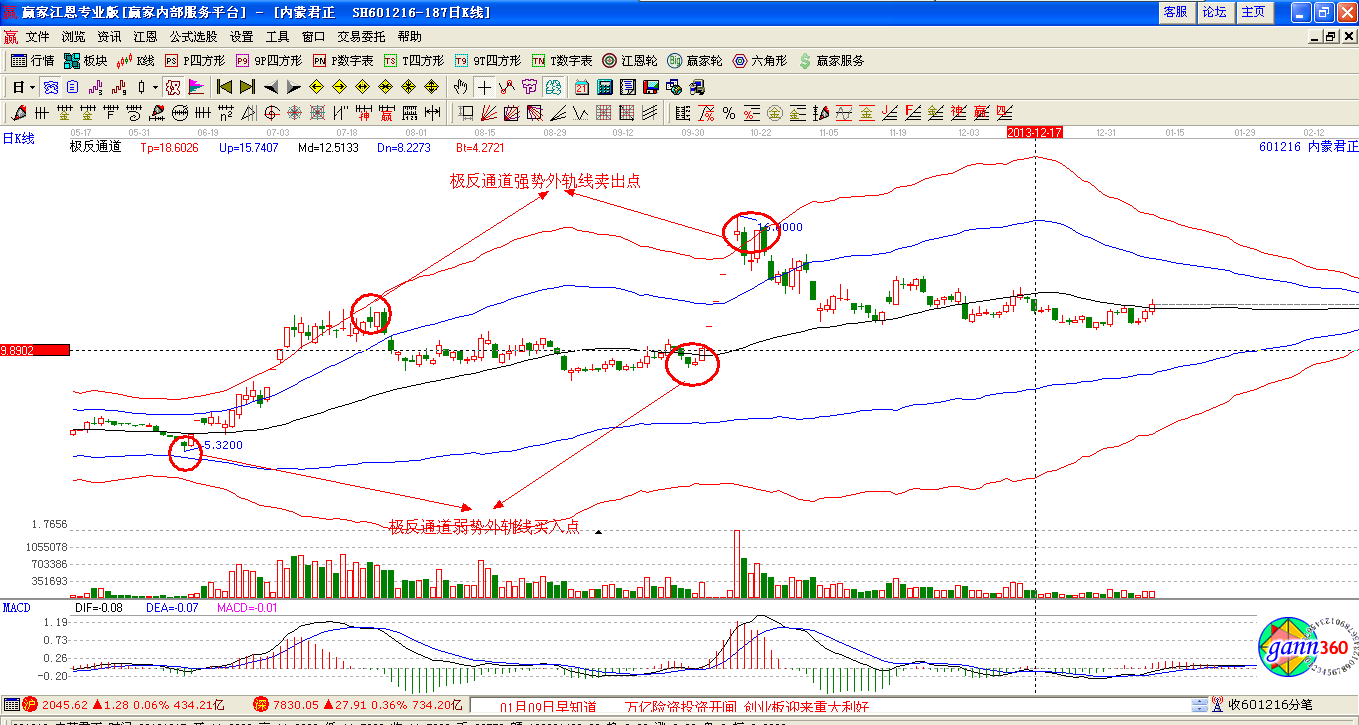Expand the candlestick style dropdown arrow
Image resolution: width=1359 pixels, height=725 pixels.
click(x=155, y=87)
